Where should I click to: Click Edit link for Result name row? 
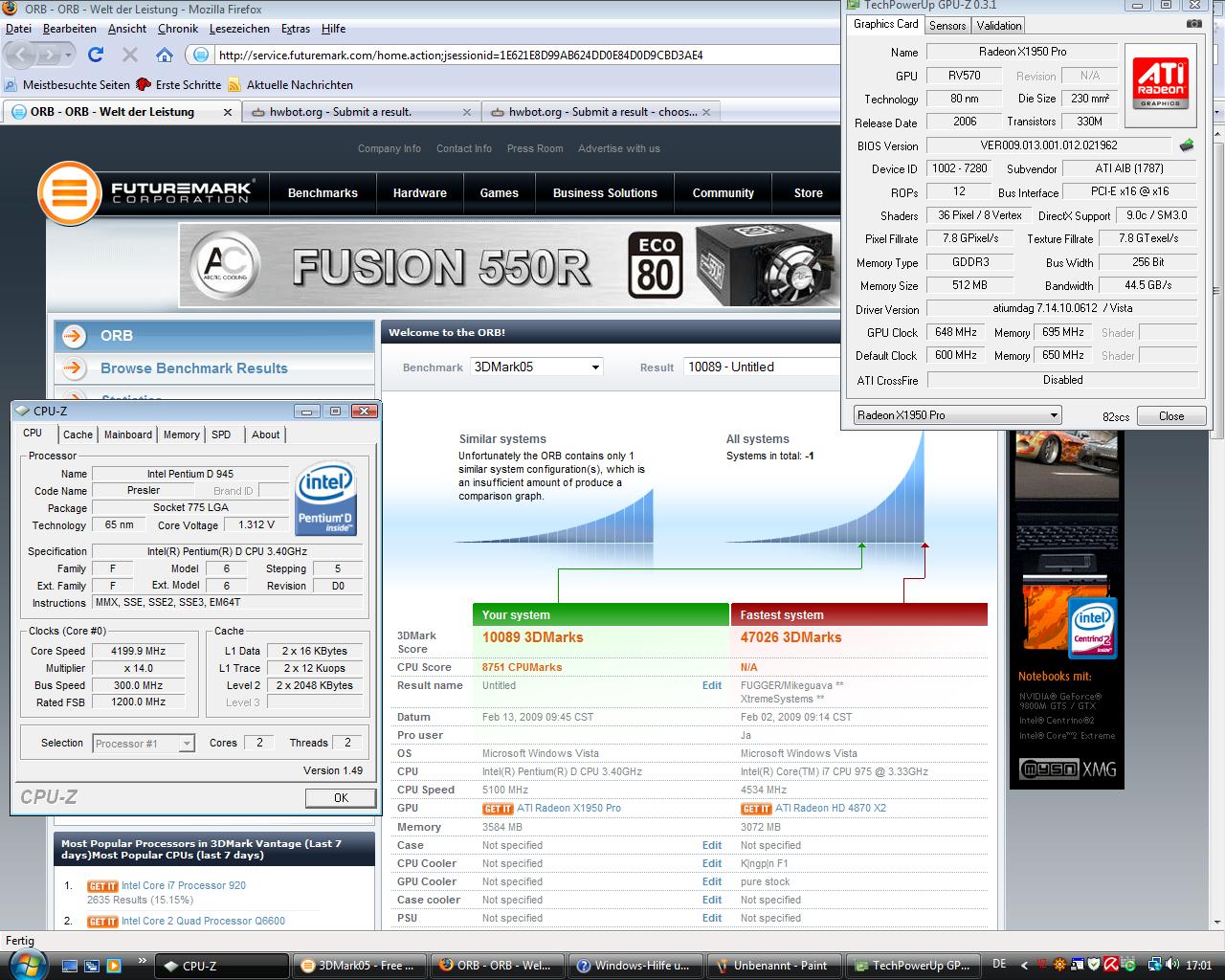712,685
